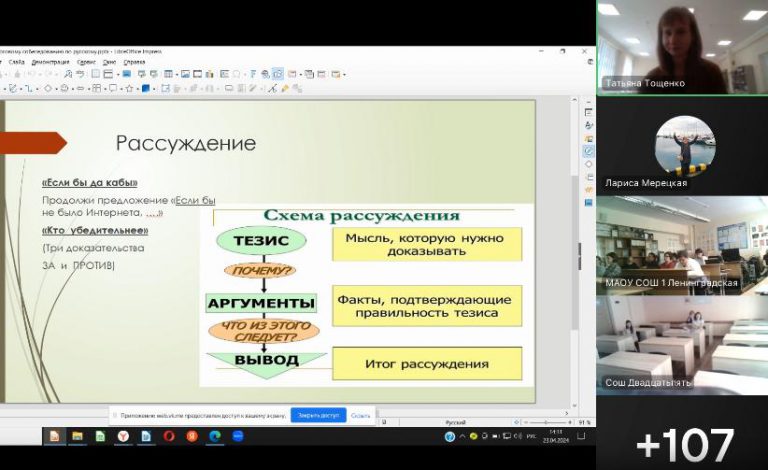This screenshot has width=768, height=470.
Task: Expand the basic shapes diamond dropdown arrow
Action: (x=55, y=88)
